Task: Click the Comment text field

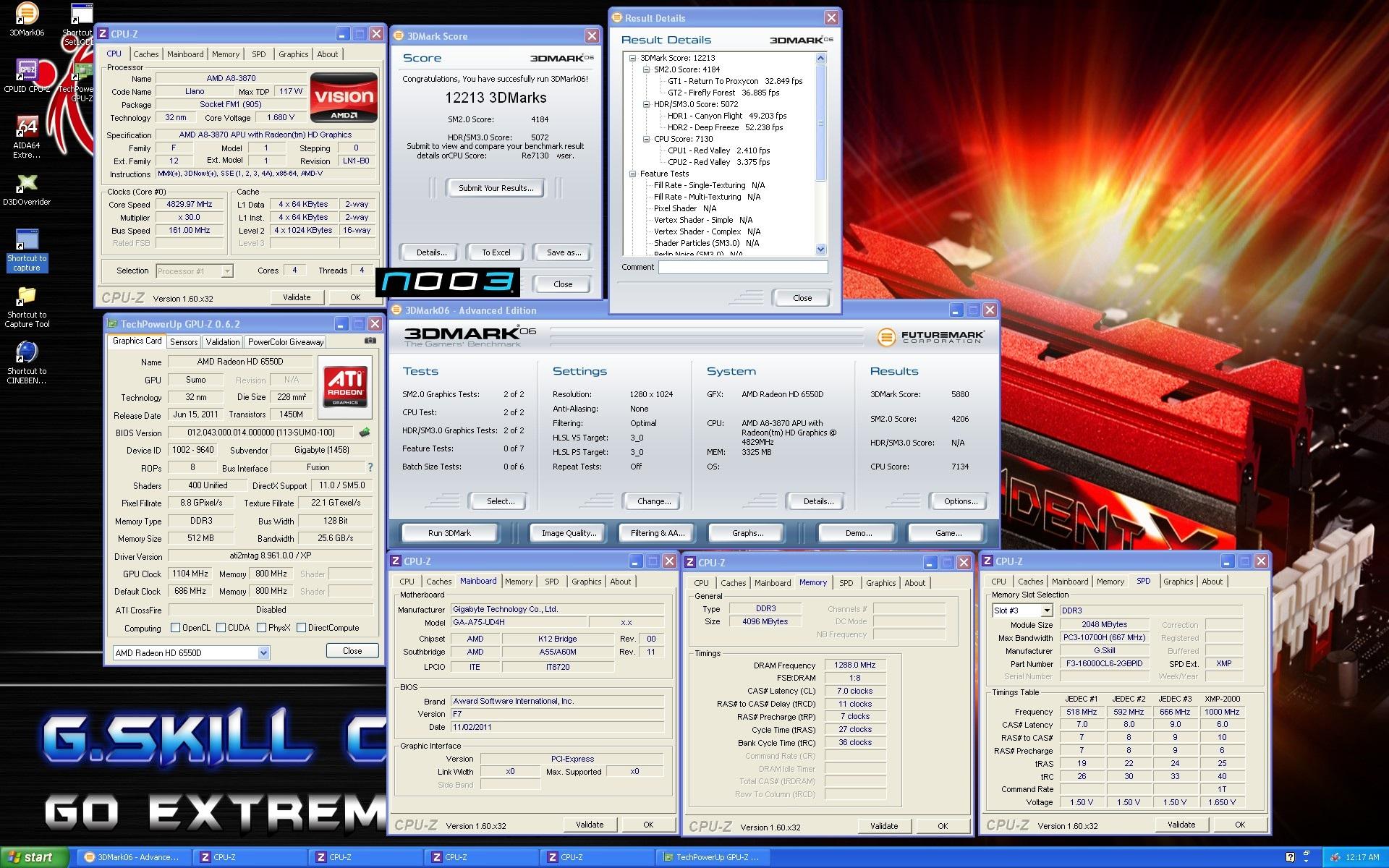Action: point(742,268)
